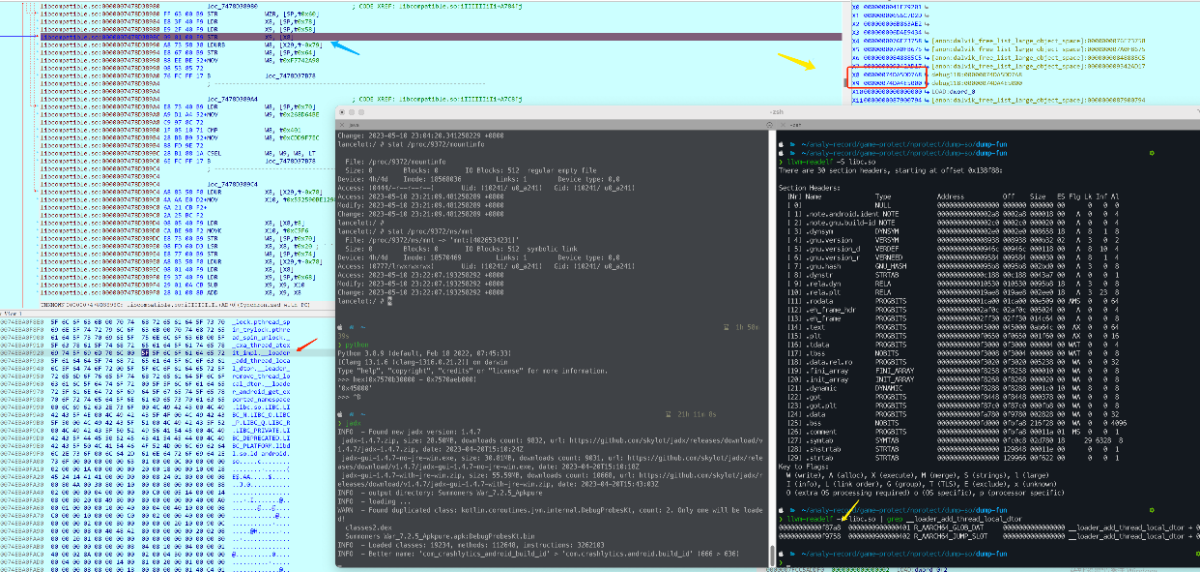Click the green status dot in right terminal prompt
This screenshot has height=572, width=1200.
click(1152, 153)
